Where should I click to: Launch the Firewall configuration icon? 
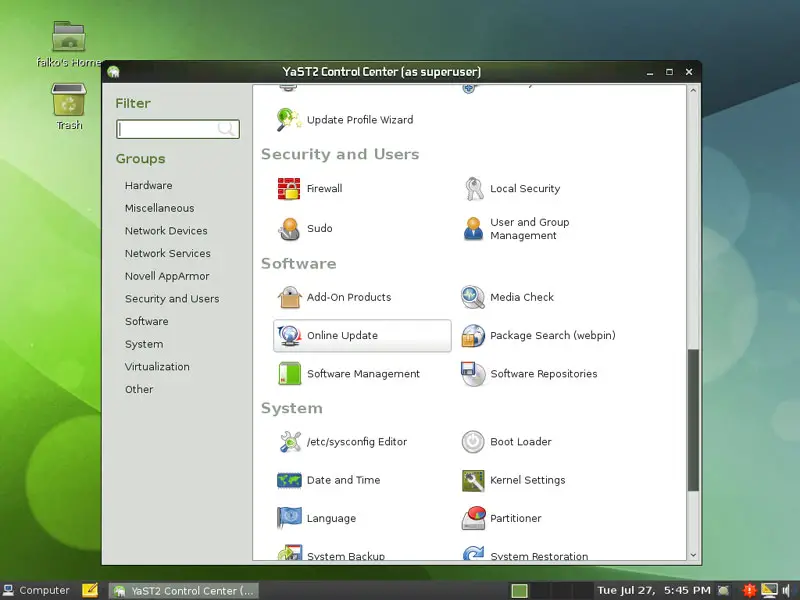[x=289, y=188]
